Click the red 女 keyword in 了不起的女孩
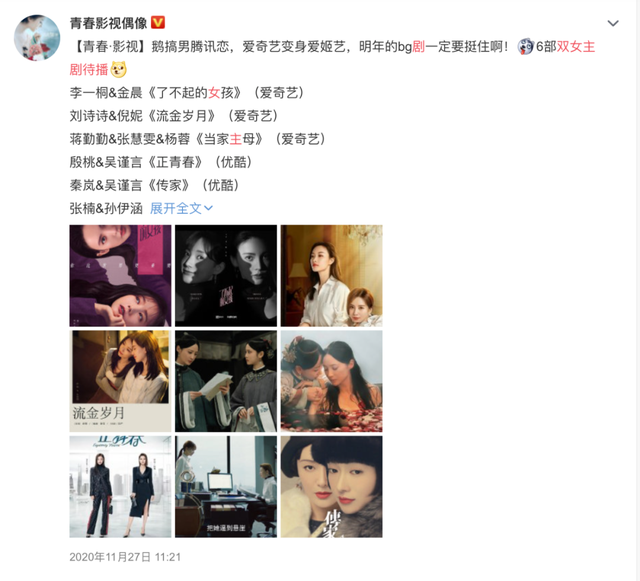 214,93
